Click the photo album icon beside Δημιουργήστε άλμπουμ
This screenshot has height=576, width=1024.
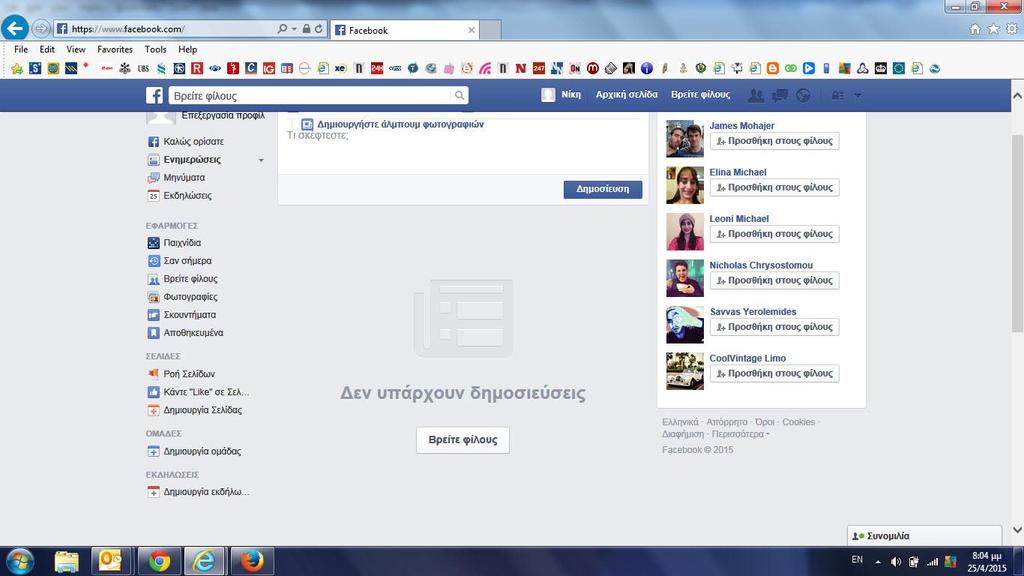(307, 124)
